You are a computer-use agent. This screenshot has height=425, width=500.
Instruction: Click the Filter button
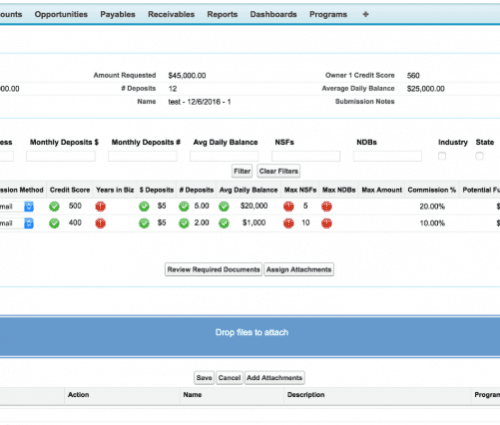(x=242, y=171)
